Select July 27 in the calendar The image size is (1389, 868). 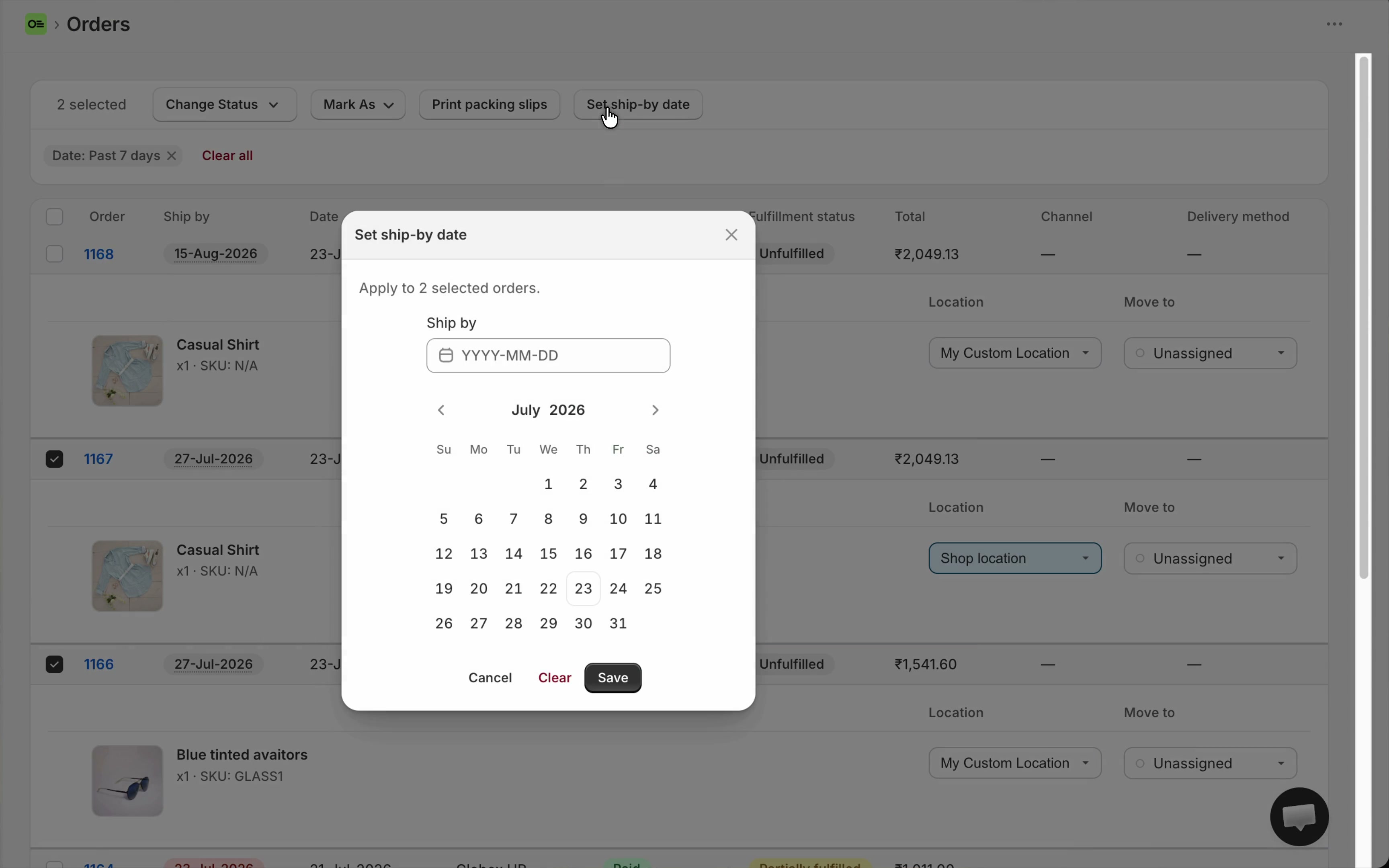(x=479, y=623)
